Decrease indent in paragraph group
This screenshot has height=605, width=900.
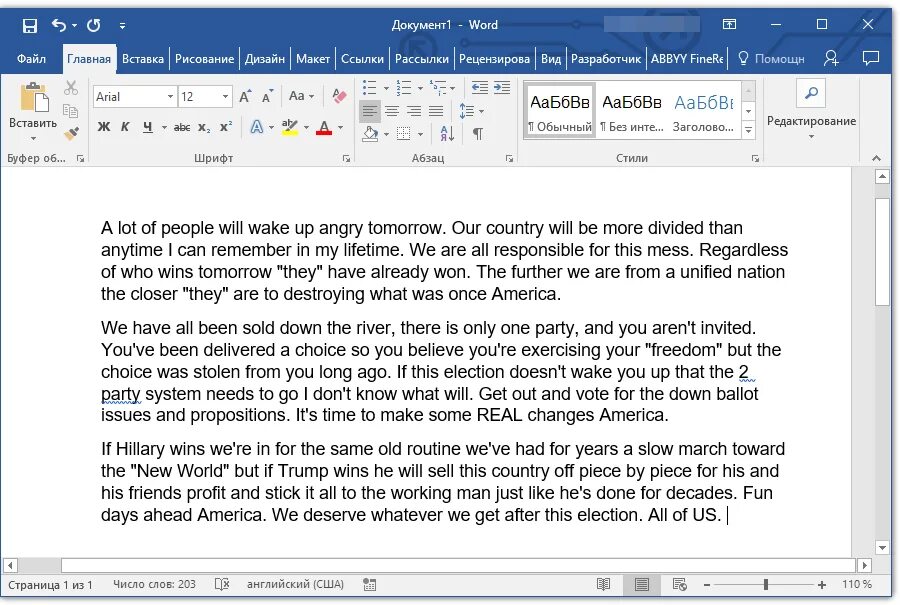pos(479,87)
